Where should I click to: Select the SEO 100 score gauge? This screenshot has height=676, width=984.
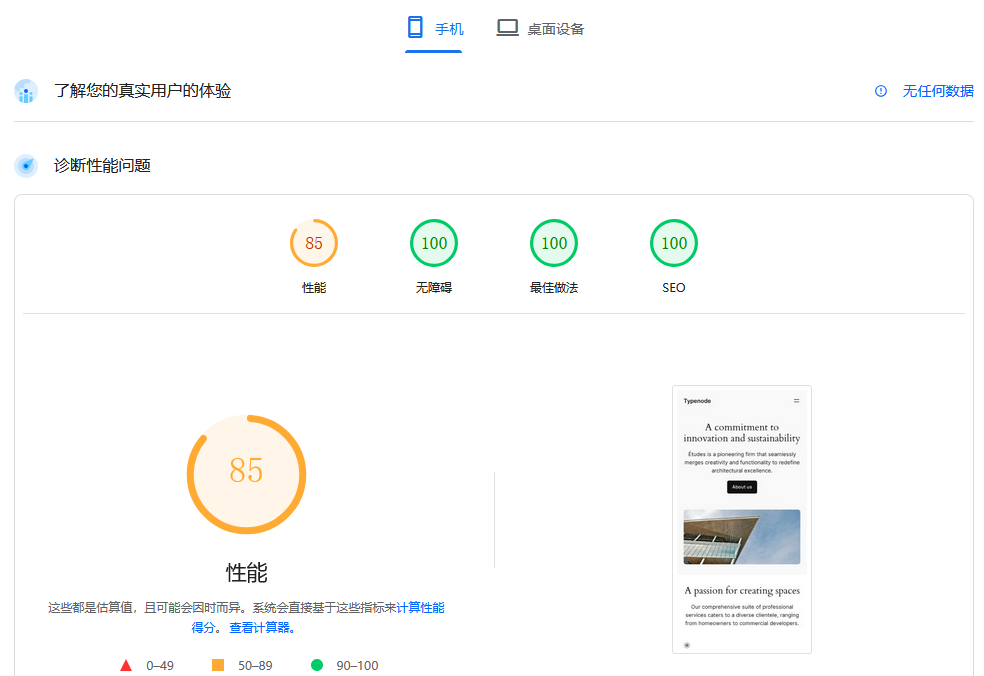[674, 243]
